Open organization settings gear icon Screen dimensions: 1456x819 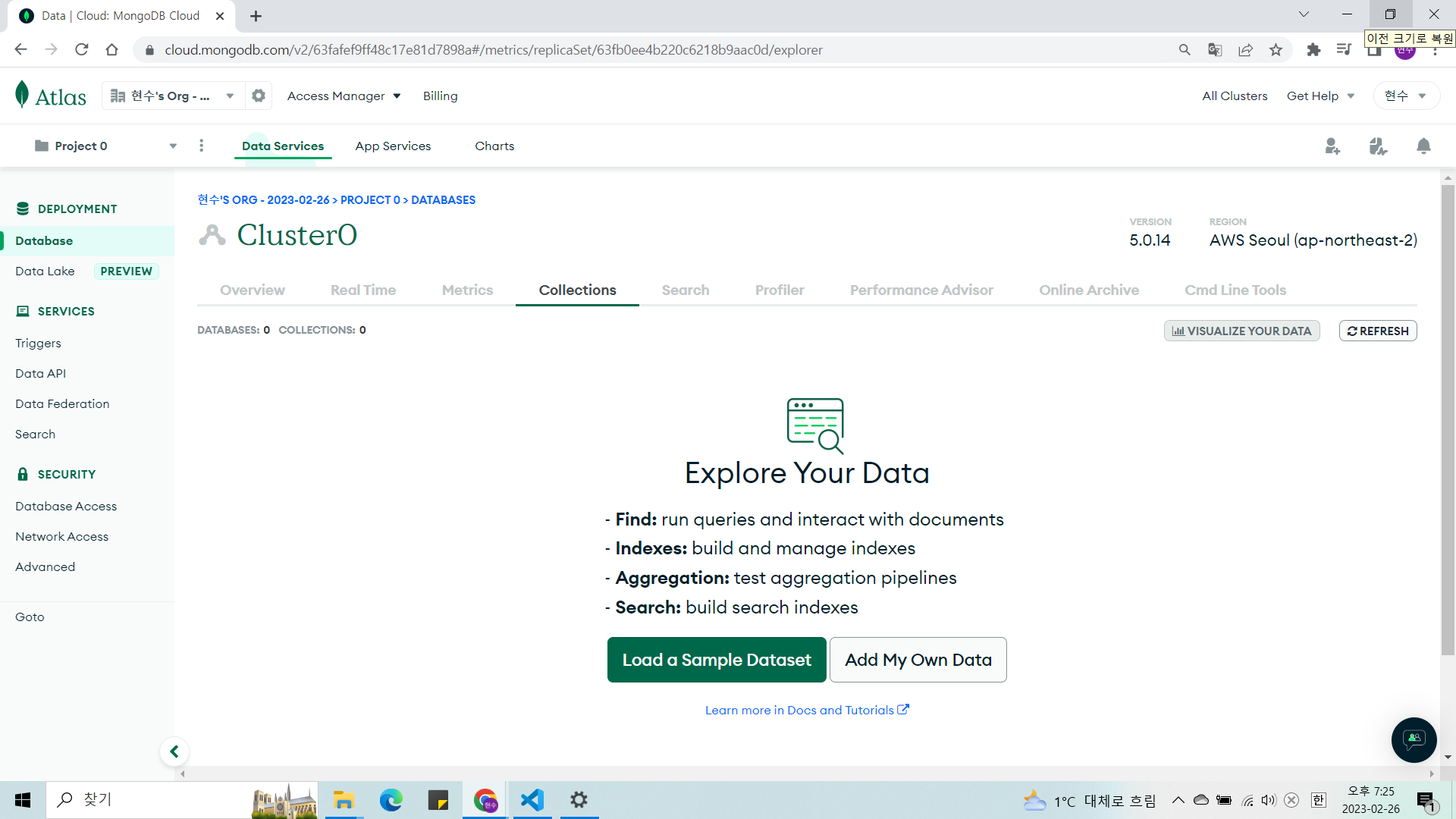(x=259, y=96)
